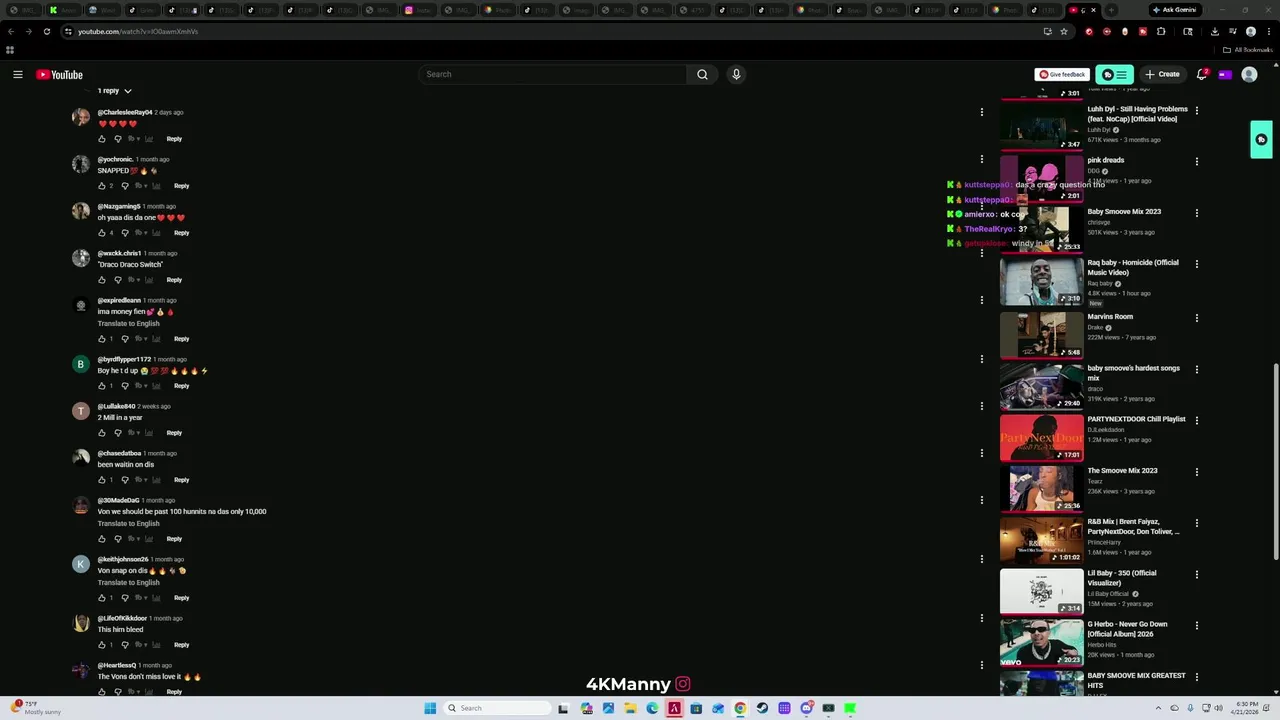Collapse the '1 reply' thread
This screenshot has width=1280, height=720.
click(x=114, y=91)
